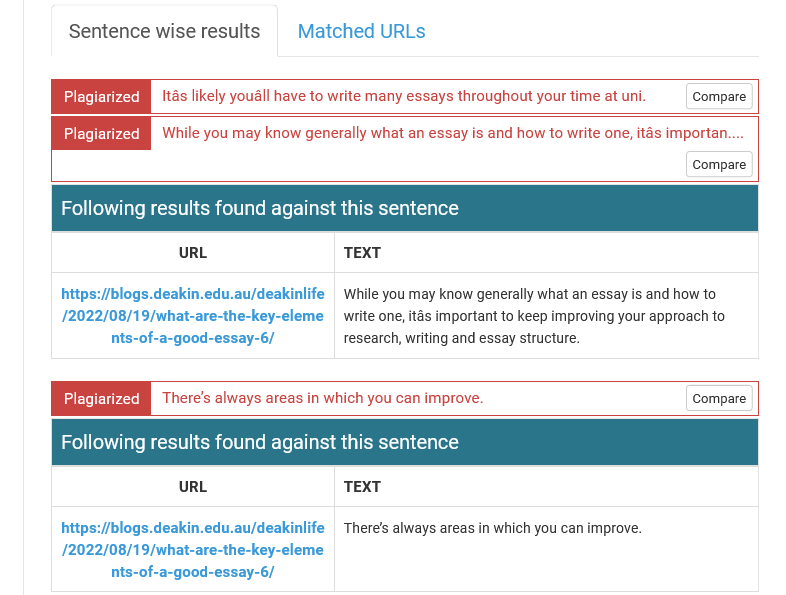Image resolution: width=786 pixels, height=595 pixels.
Task: Click Compare for the 'Itâs likely youâll' sentence
Action: click(719, 97)
